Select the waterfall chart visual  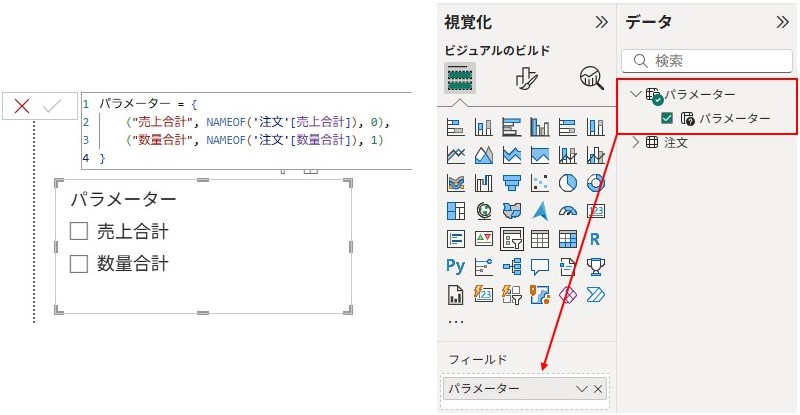click(484, 183)
